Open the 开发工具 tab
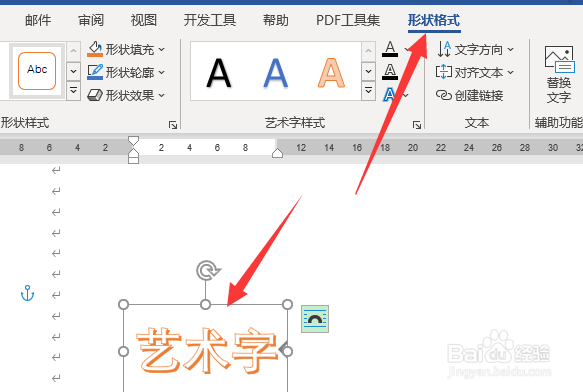Image resolution: width=583 pixels, height=392 pixels. [x=210, y=20]
